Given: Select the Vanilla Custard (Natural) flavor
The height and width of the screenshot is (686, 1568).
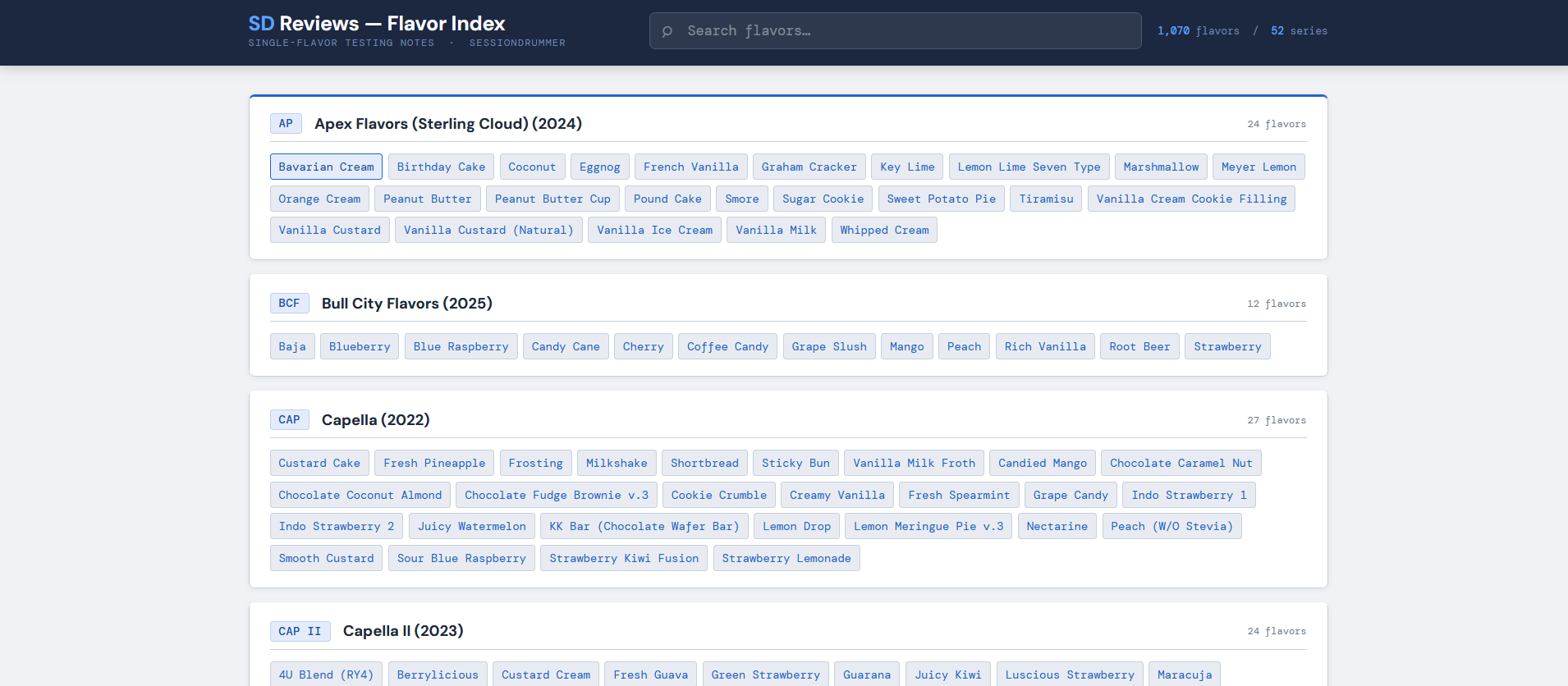Looking at the screenshot, I should pyautogui.click(x=488, y=231).
